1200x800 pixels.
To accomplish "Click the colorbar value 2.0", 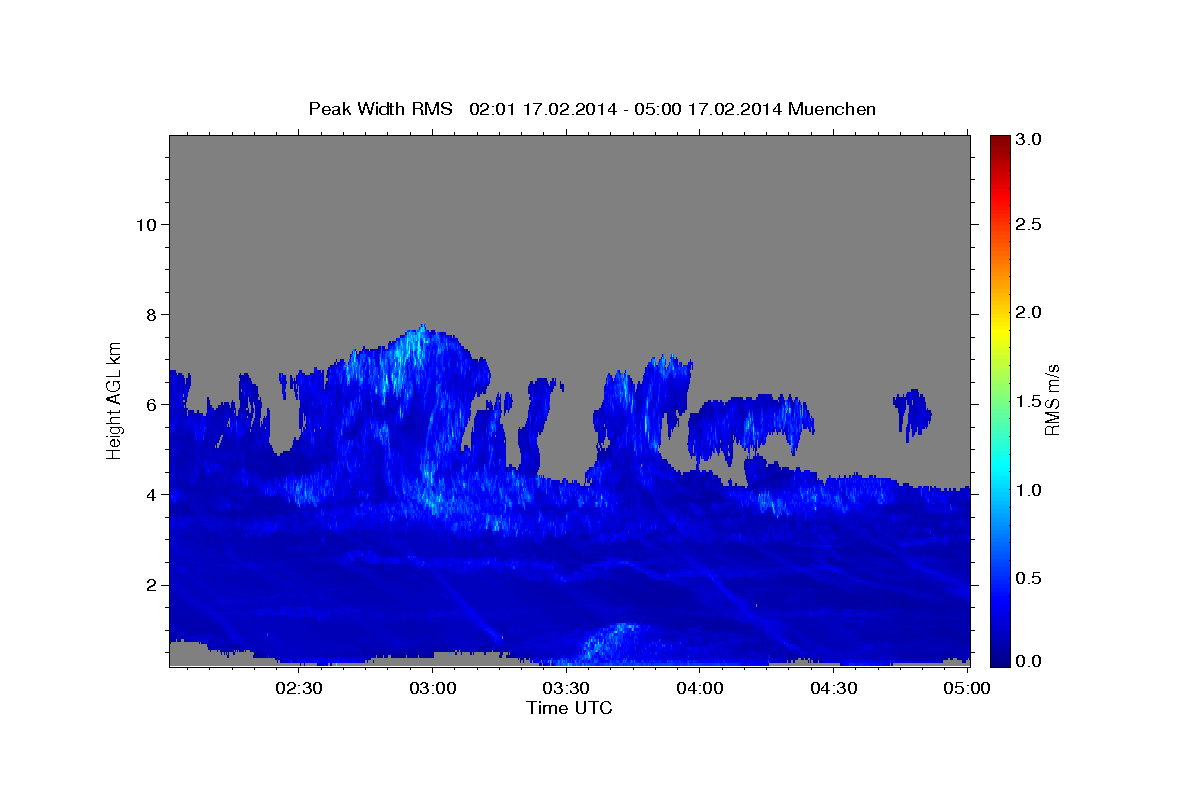I will (1029, 313).
